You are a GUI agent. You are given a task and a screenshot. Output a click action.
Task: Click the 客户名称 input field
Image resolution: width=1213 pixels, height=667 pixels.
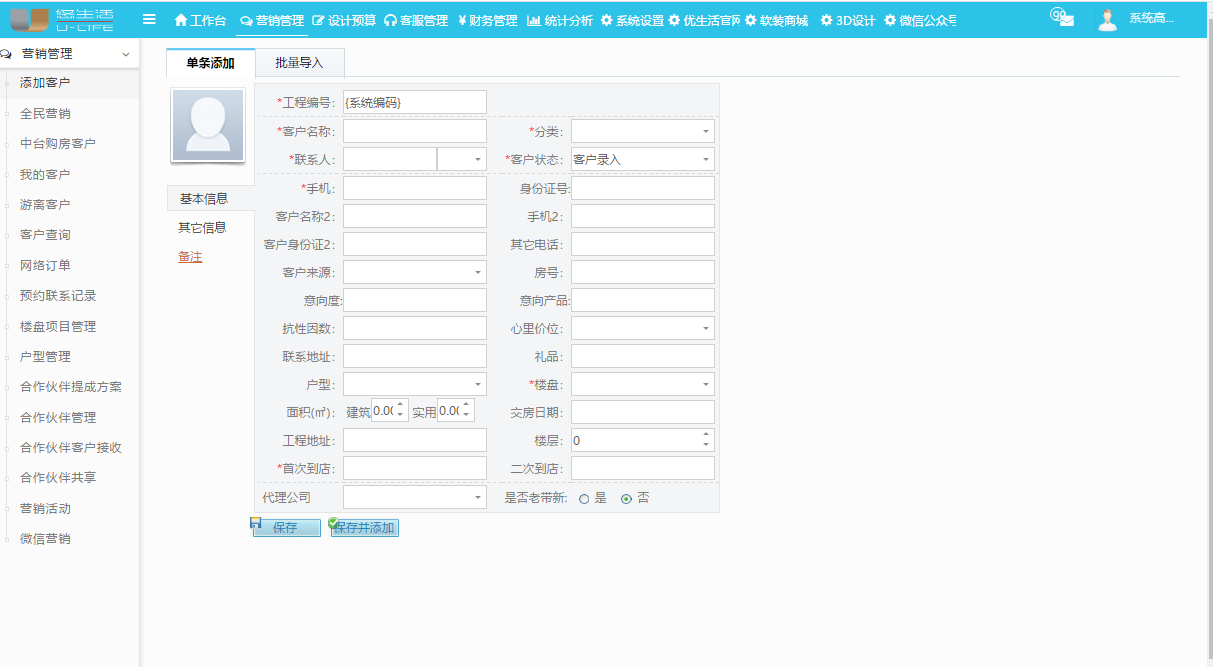click(x=414, y=130)
